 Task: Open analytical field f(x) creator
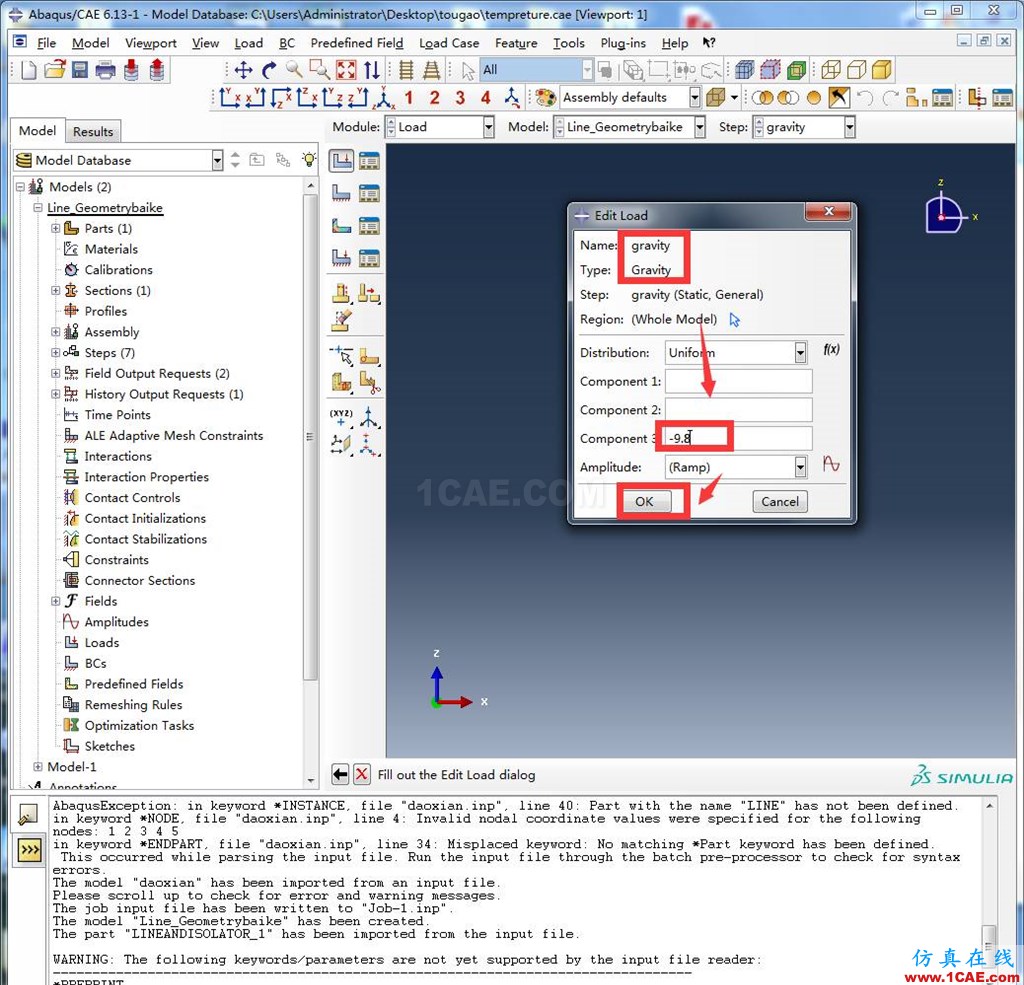coord(831,349)
